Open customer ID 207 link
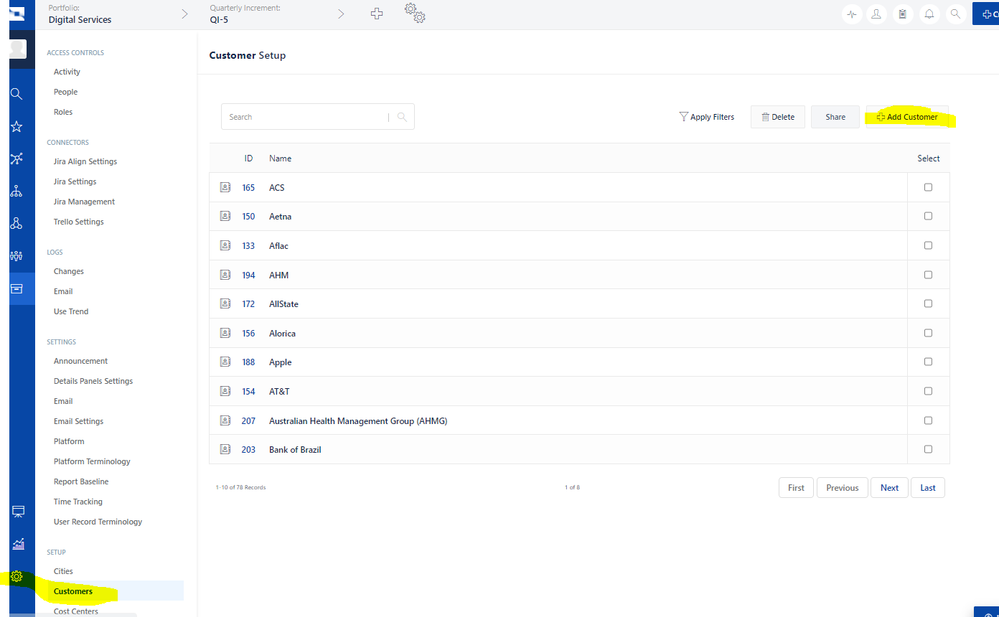The height and width of the screenshot is (617, 999). [248, 421]
